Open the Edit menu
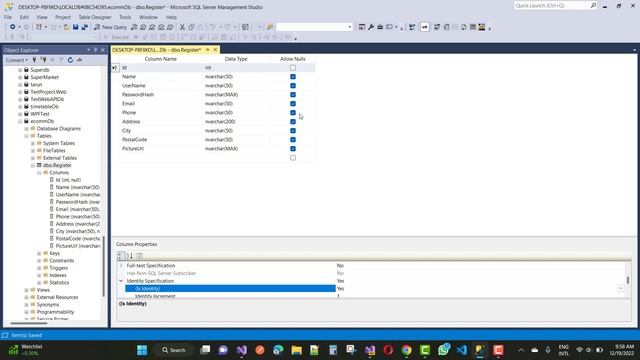This screenshot has height=360, width=640. (x=24, y=17)
